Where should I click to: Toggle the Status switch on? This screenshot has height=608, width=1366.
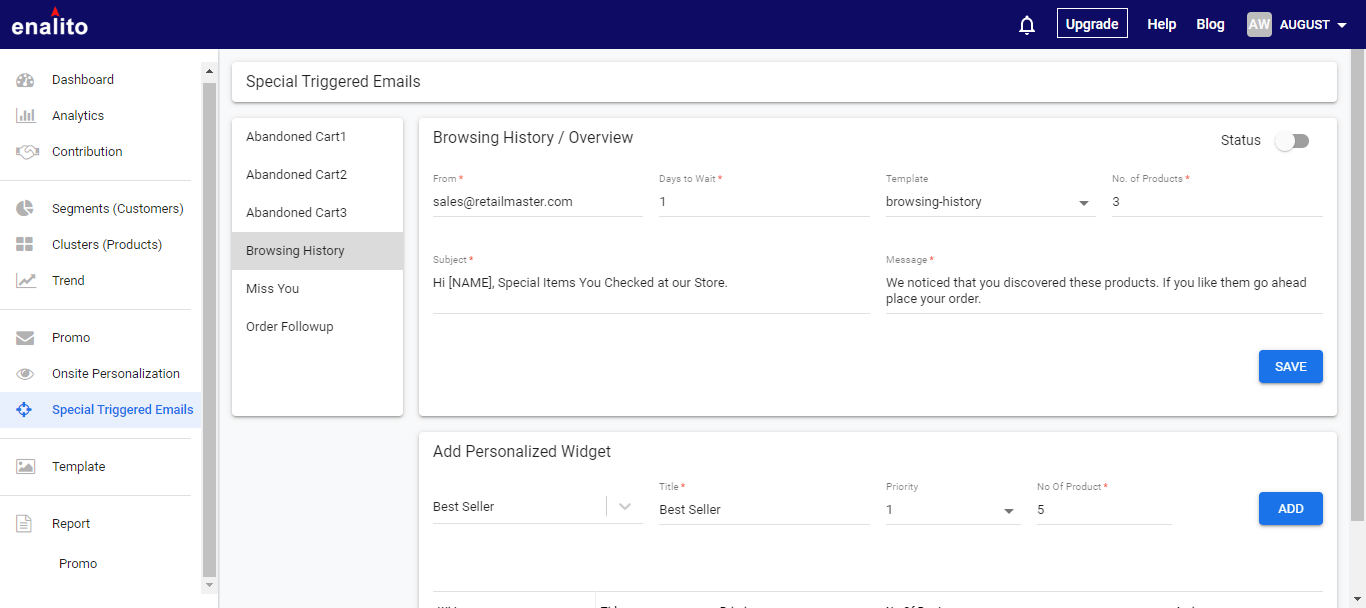(1291, 141)
